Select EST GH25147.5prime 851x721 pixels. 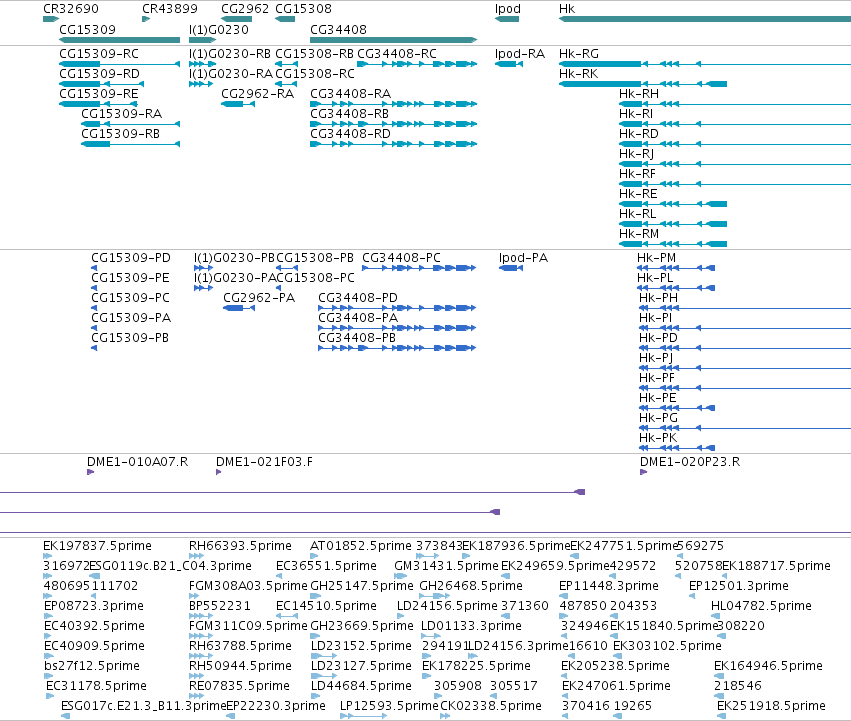pyautogui.click(x=361, y=586)
